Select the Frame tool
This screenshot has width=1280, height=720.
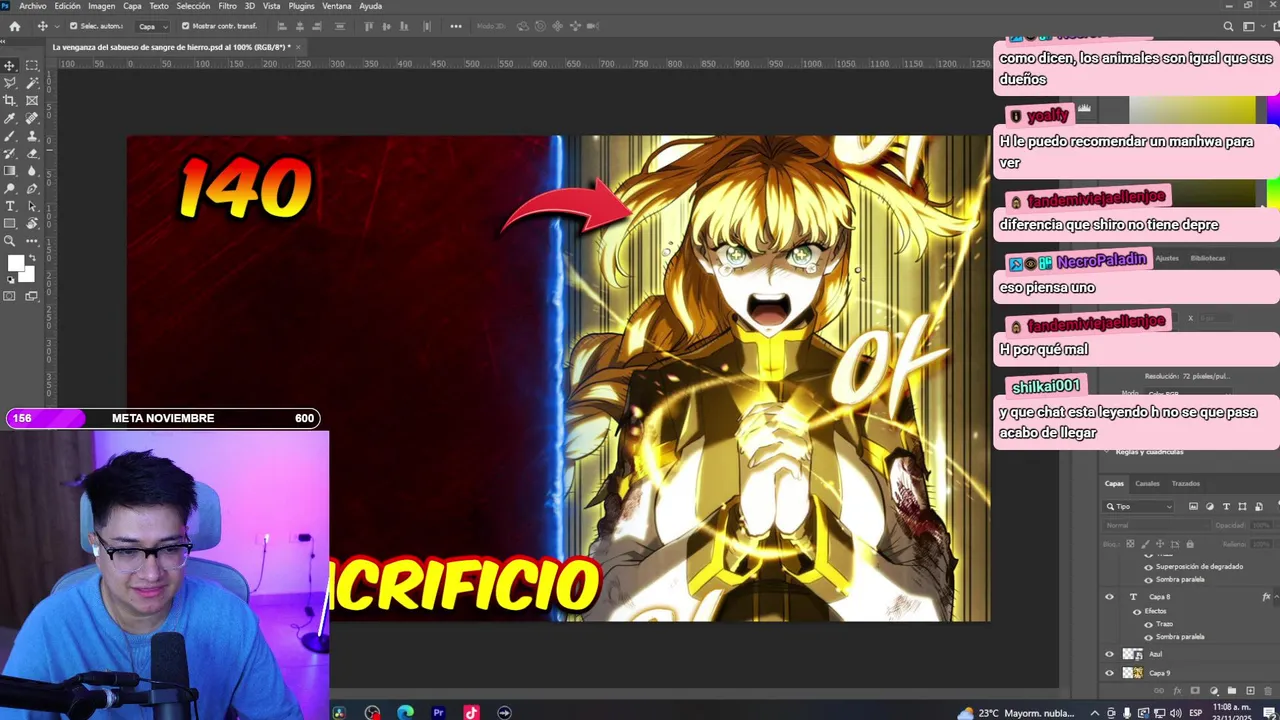32,101
